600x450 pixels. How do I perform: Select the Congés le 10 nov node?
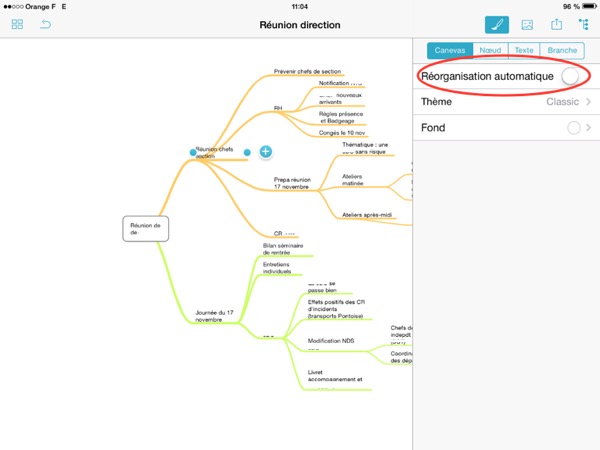coord(341,133)
